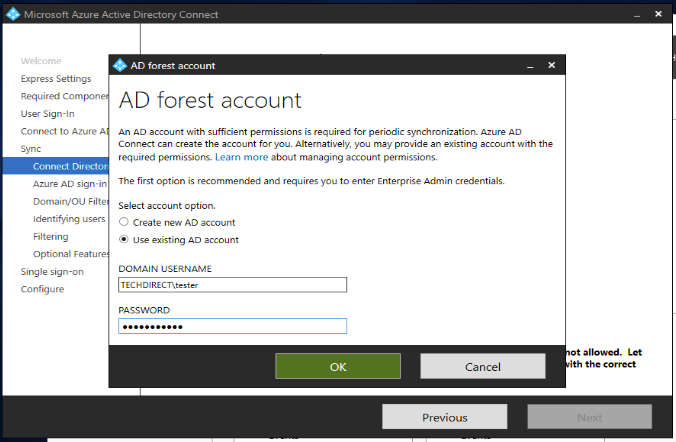Open the Learn more link
The image size is (676, 442).
241,157
